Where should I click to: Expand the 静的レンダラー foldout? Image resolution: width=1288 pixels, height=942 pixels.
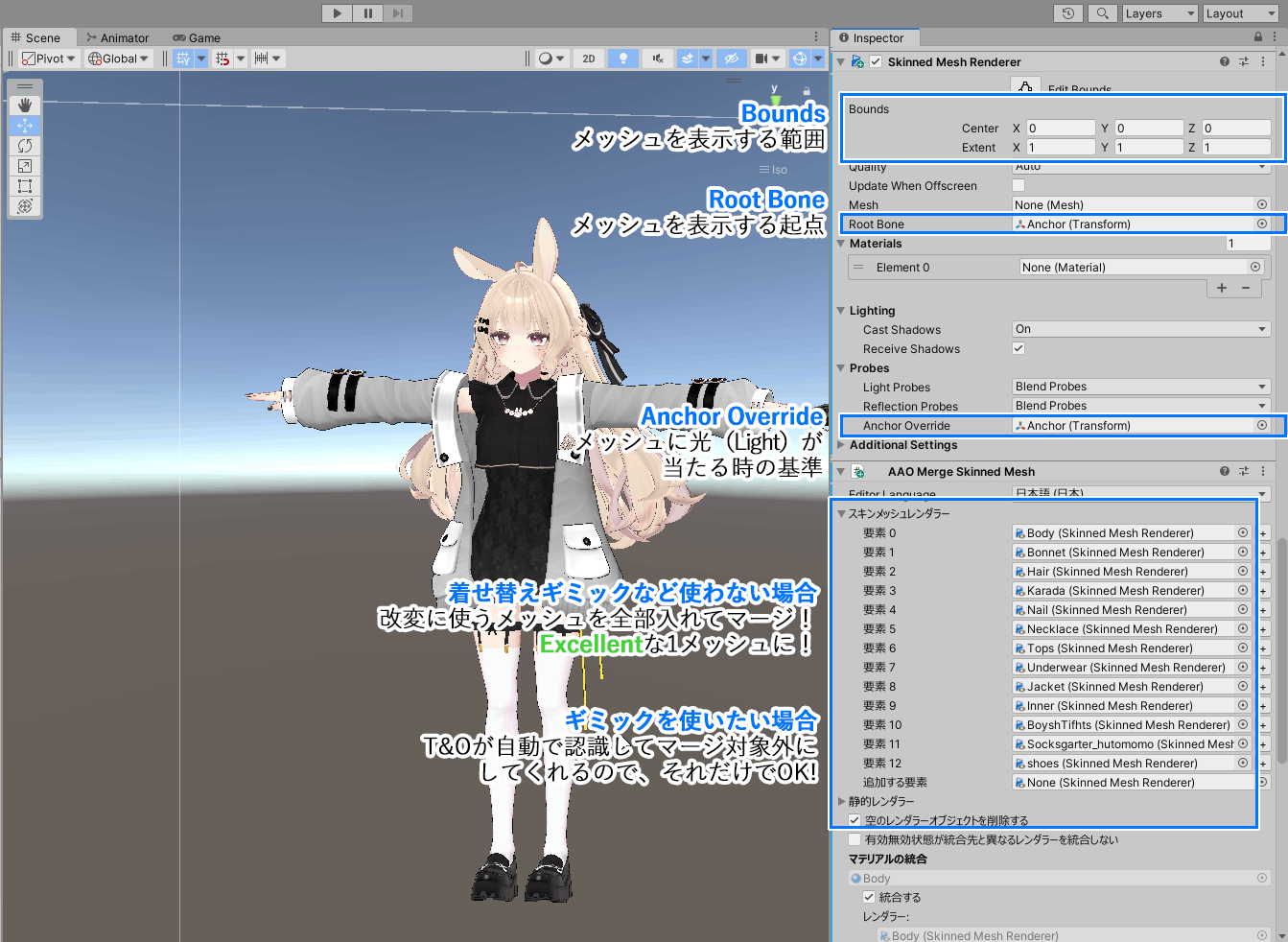(x=841, y=801)
